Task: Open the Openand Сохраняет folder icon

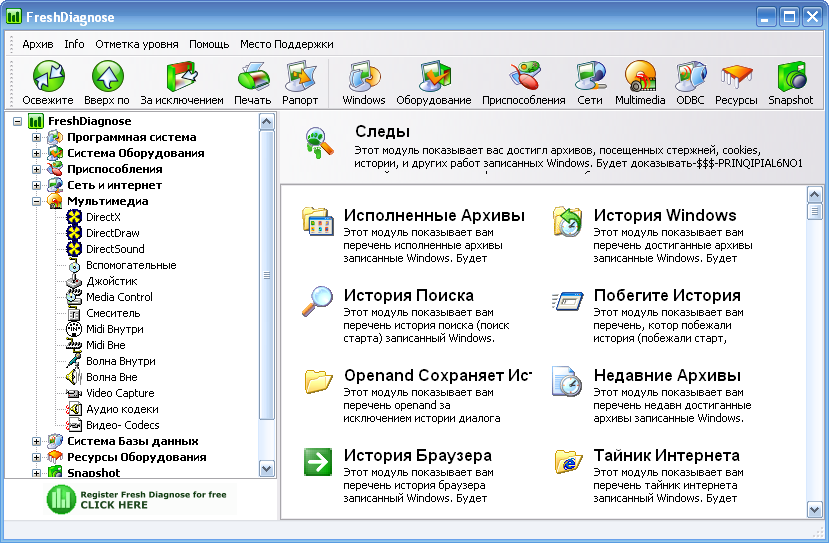Action: [318, 381]
